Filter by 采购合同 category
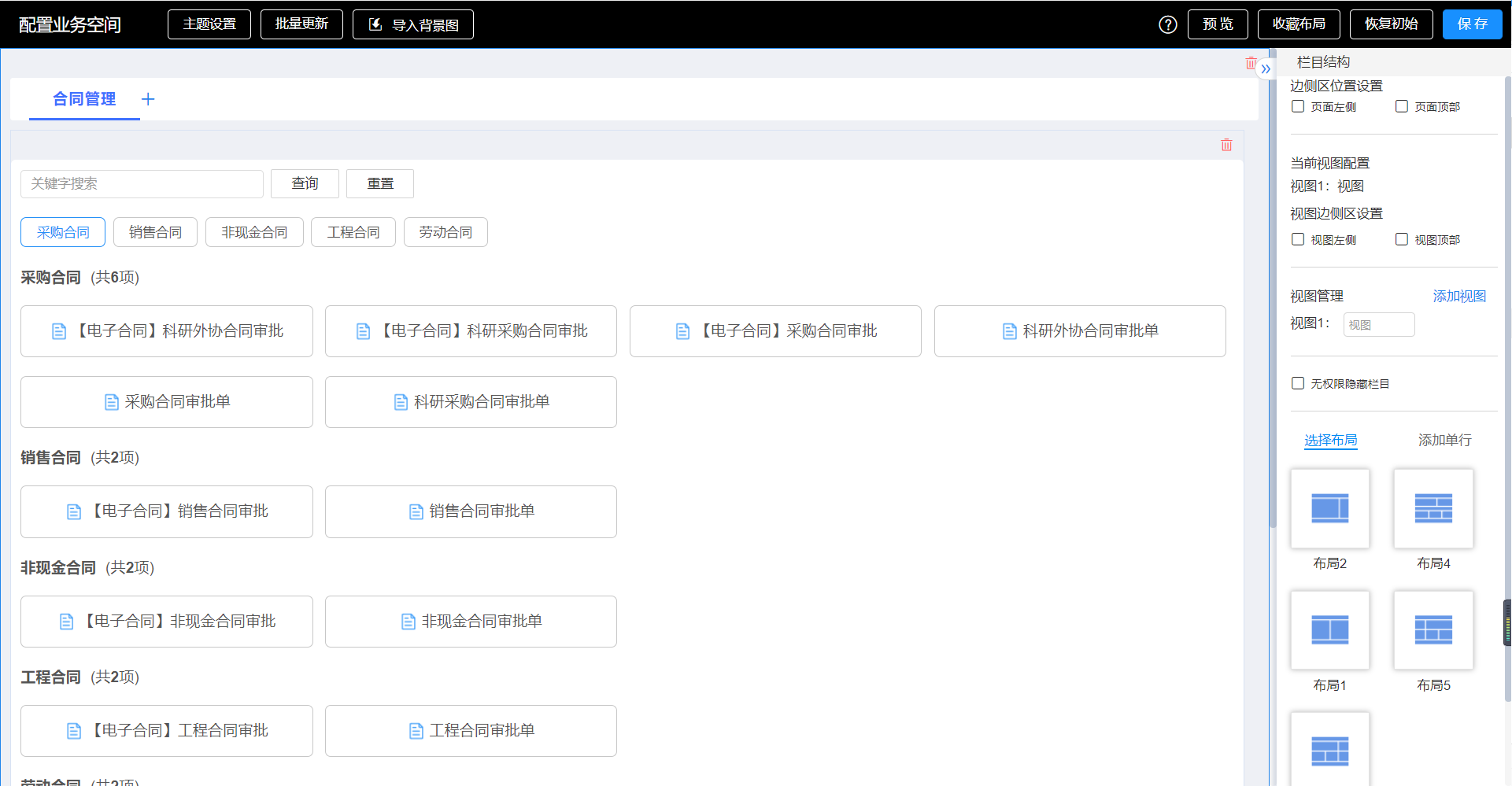1512x786 pixels. (63, 232)
